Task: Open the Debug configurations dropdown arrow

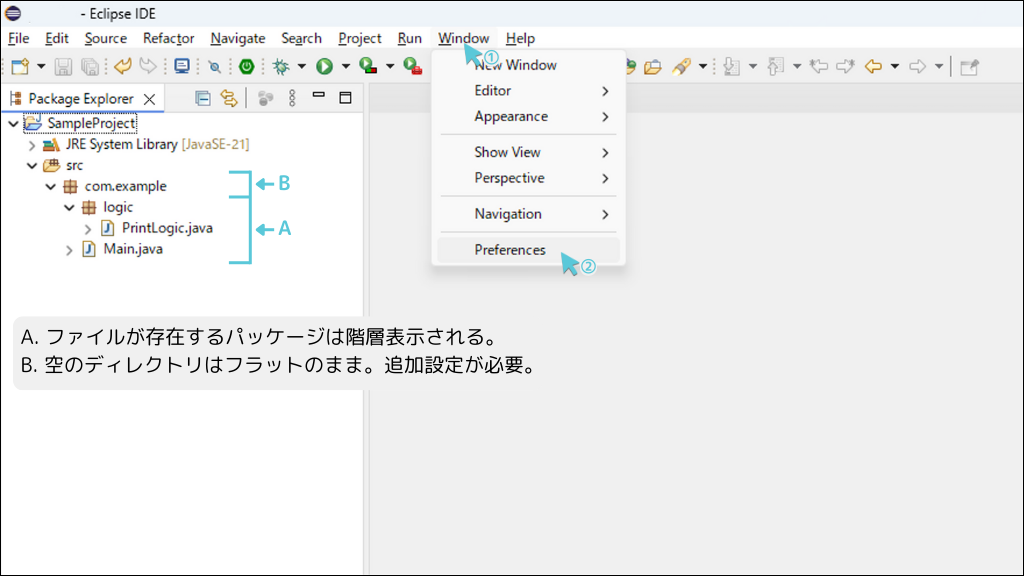Action: pos(302,67)
